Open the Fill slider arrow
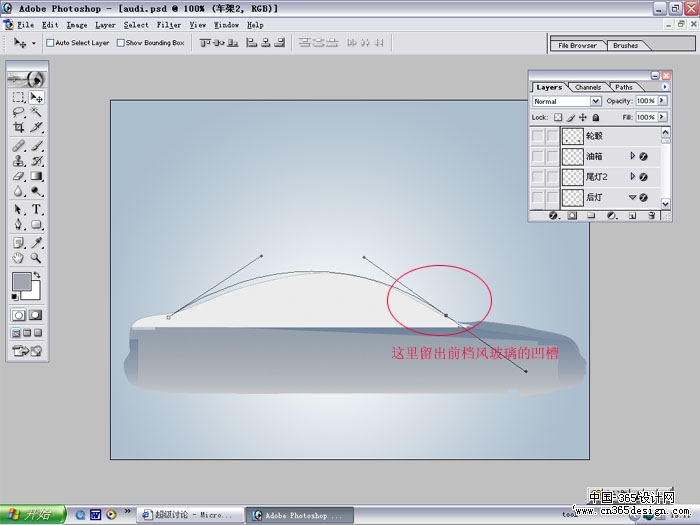The image size is (700, 525). coord(662,117)
